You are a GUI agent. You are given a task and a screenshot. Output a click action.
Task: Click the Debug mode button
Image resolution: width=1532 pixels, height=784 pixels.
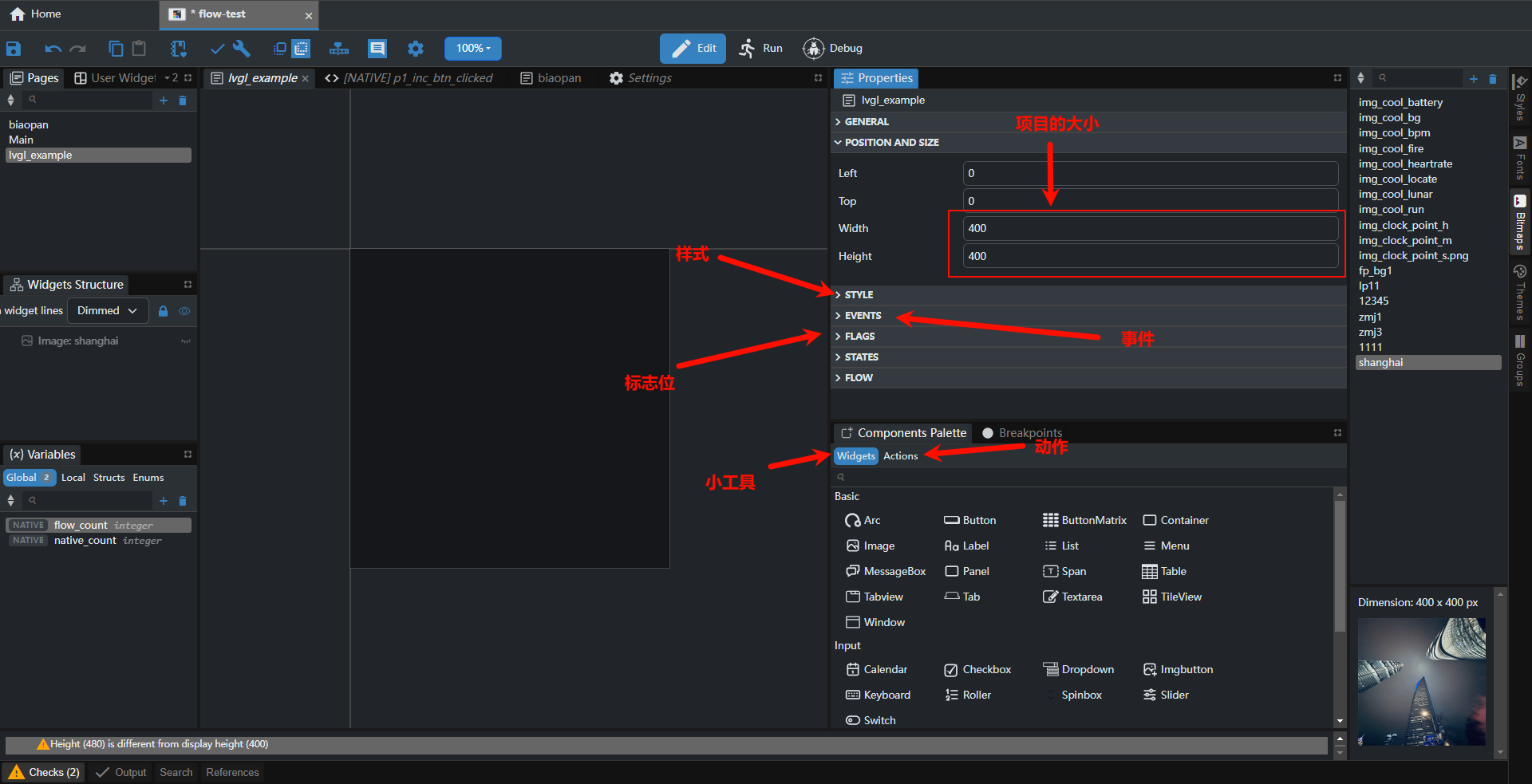(833, 49)
